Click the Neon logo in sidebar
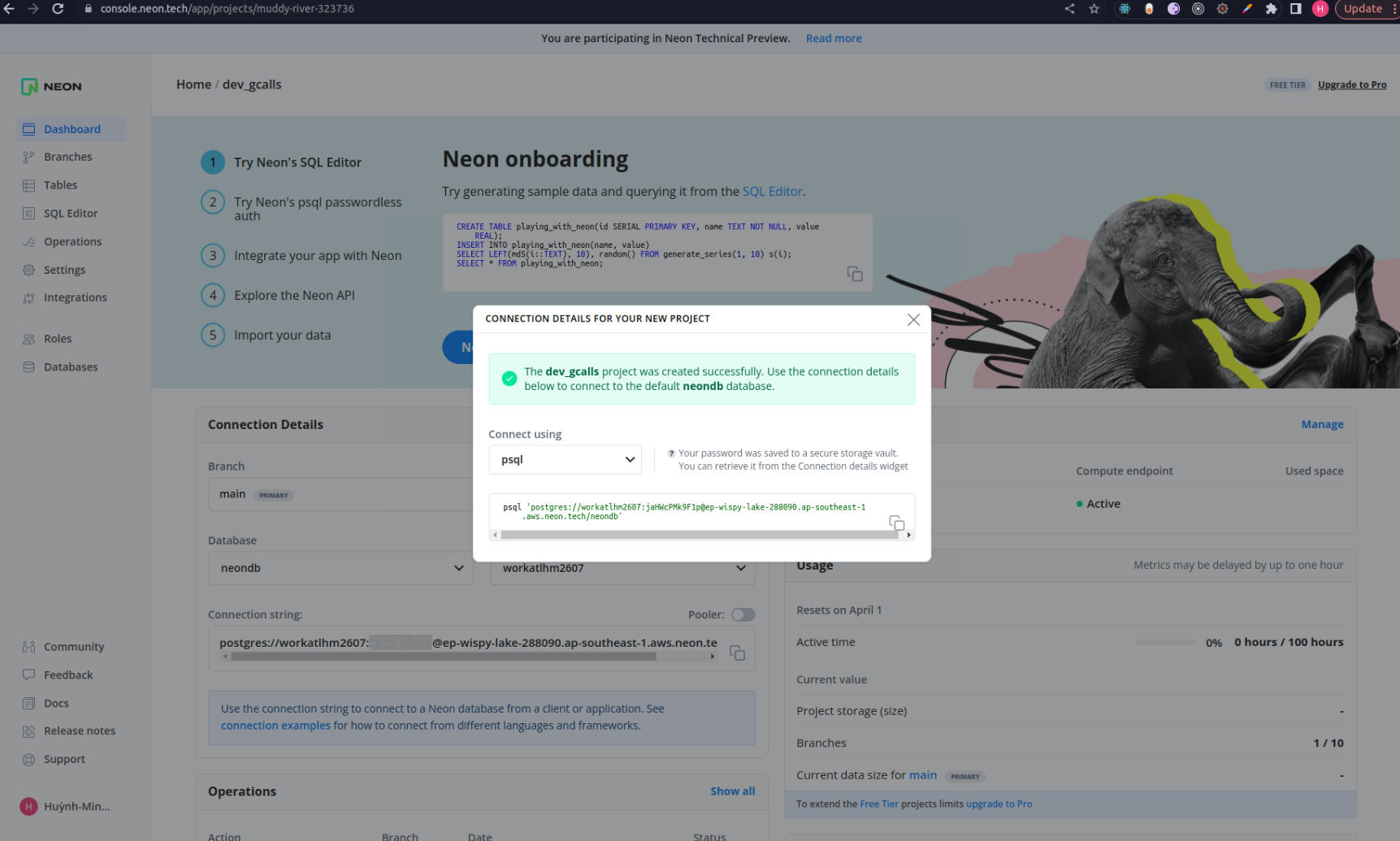1400x841 pixels. pos(51,86)
